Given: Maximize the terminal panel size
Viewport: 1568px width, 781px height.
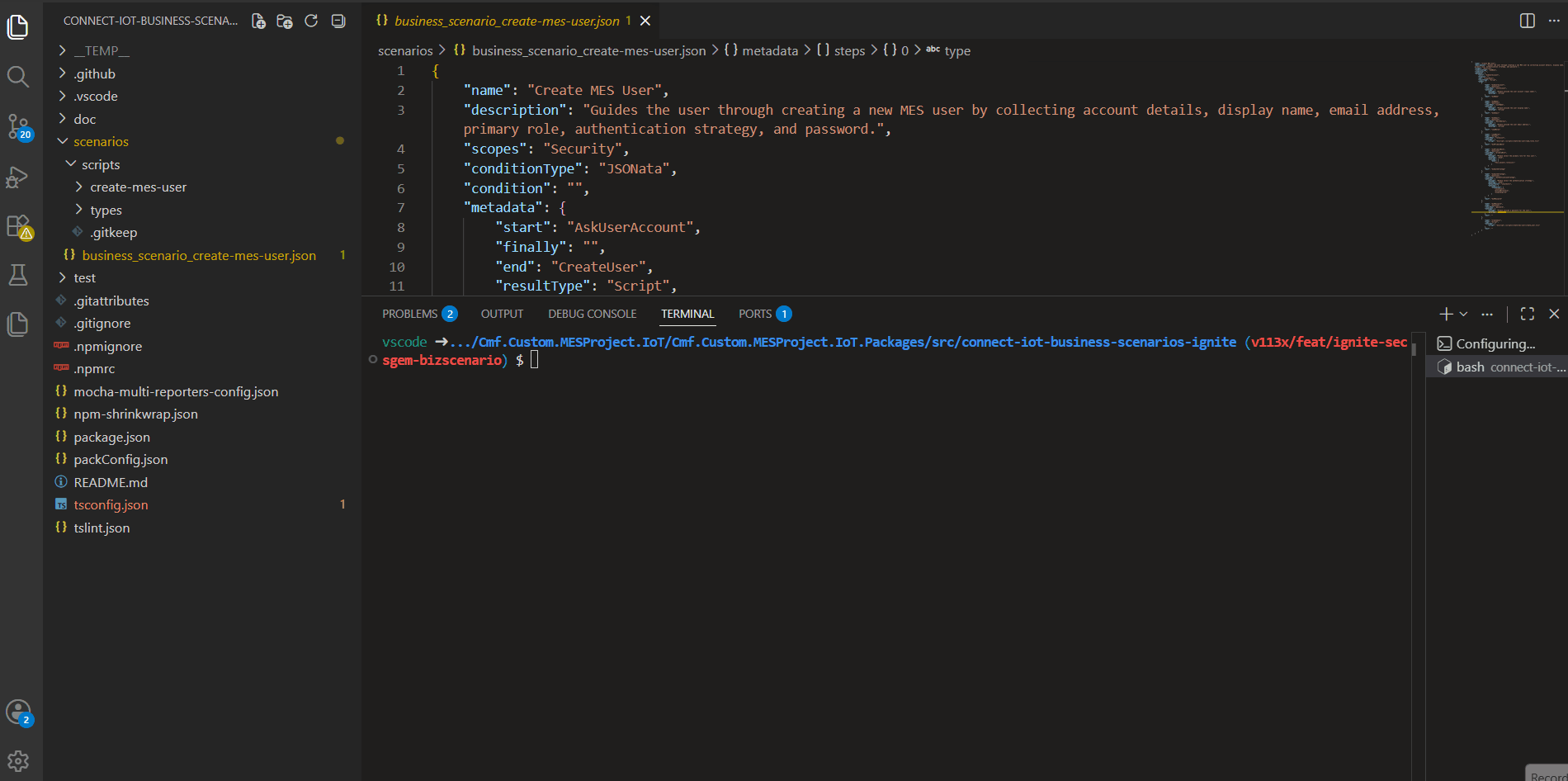Looking at the screenshot, I should [1528, 314].
